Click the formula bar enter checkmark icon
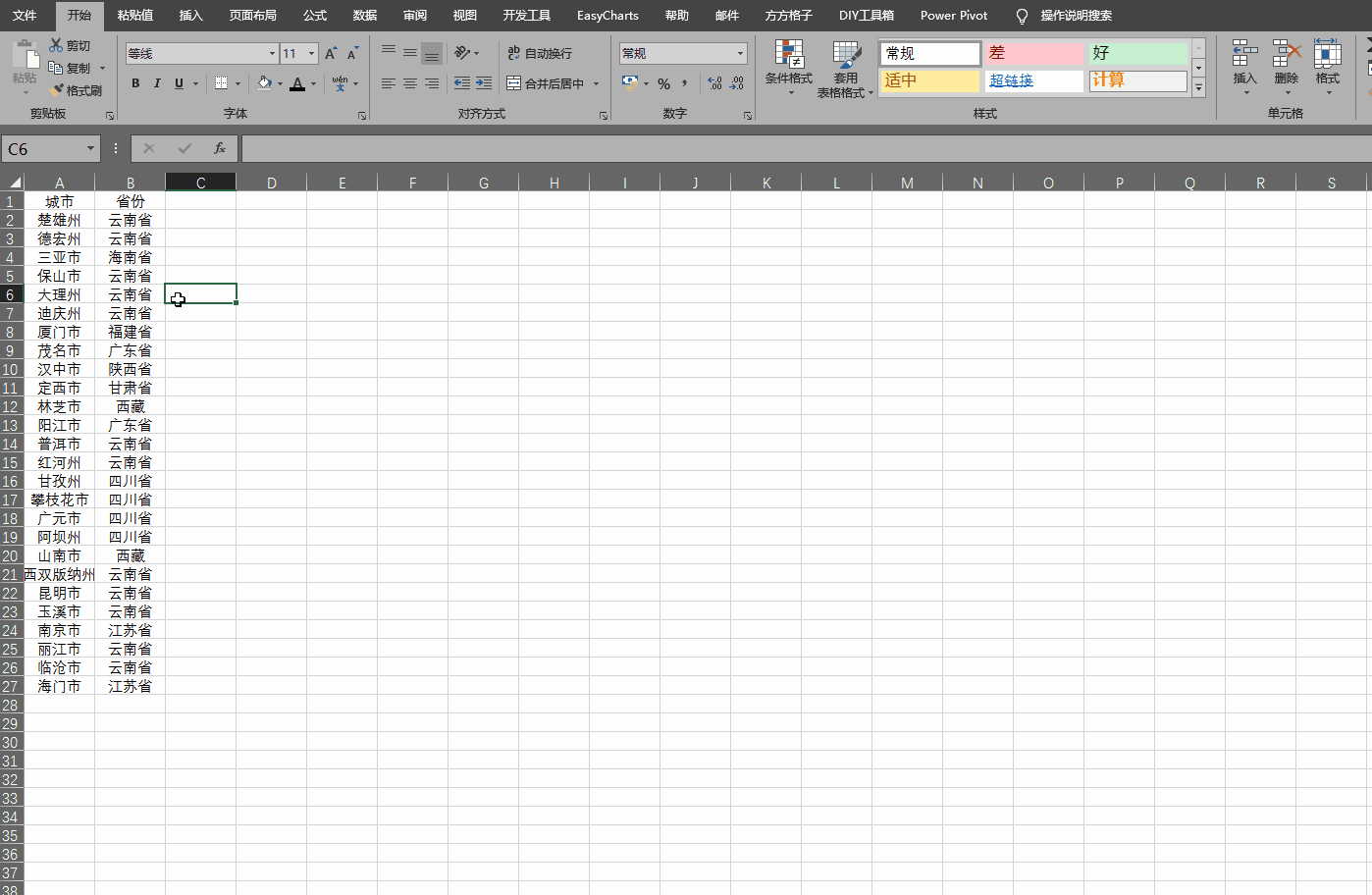The image size is (1372, 895). click(x=185, y=148)
